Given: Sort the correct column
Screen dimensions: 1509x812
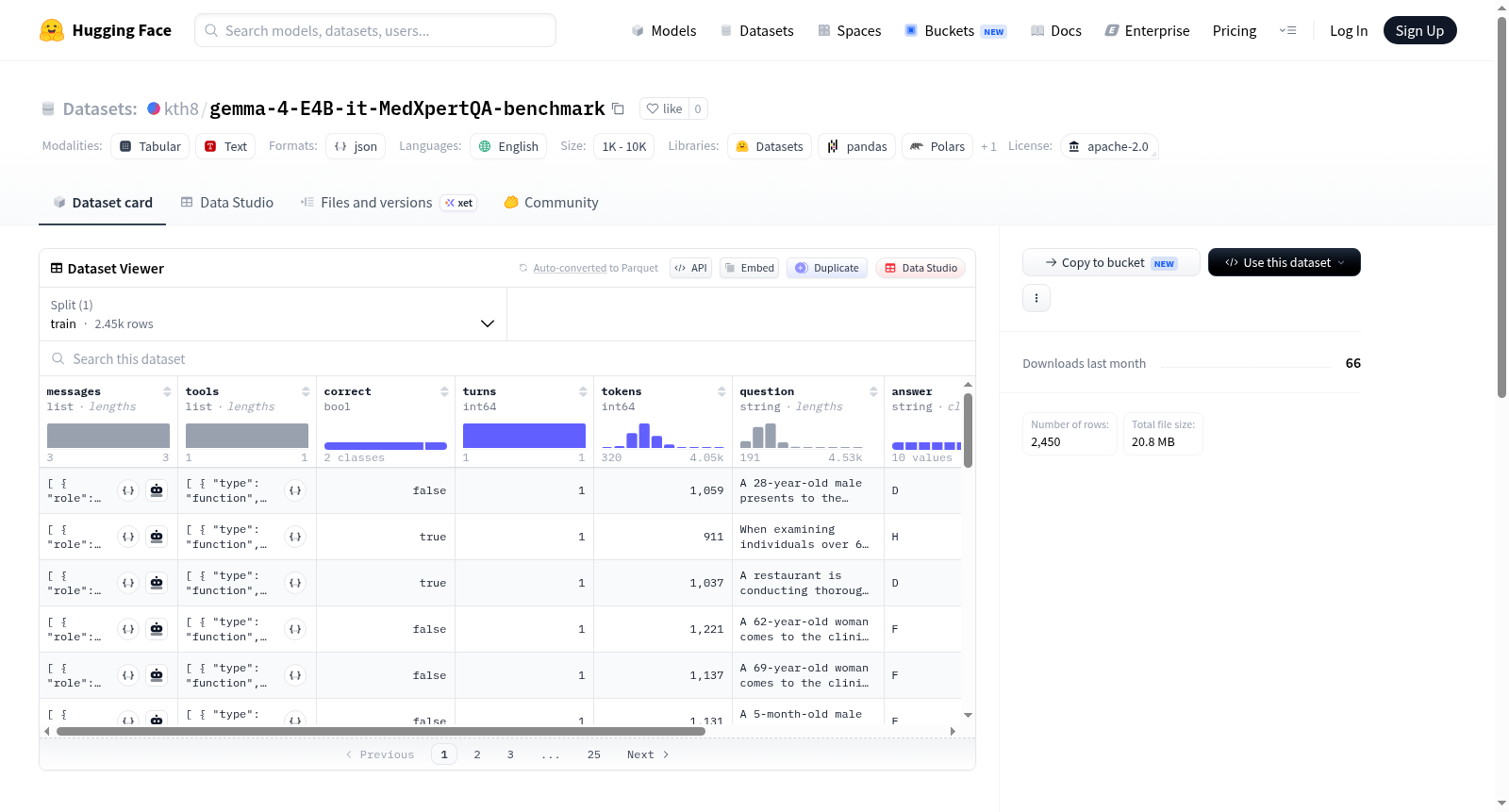Looking at the screenshot, I should [444, 391].
